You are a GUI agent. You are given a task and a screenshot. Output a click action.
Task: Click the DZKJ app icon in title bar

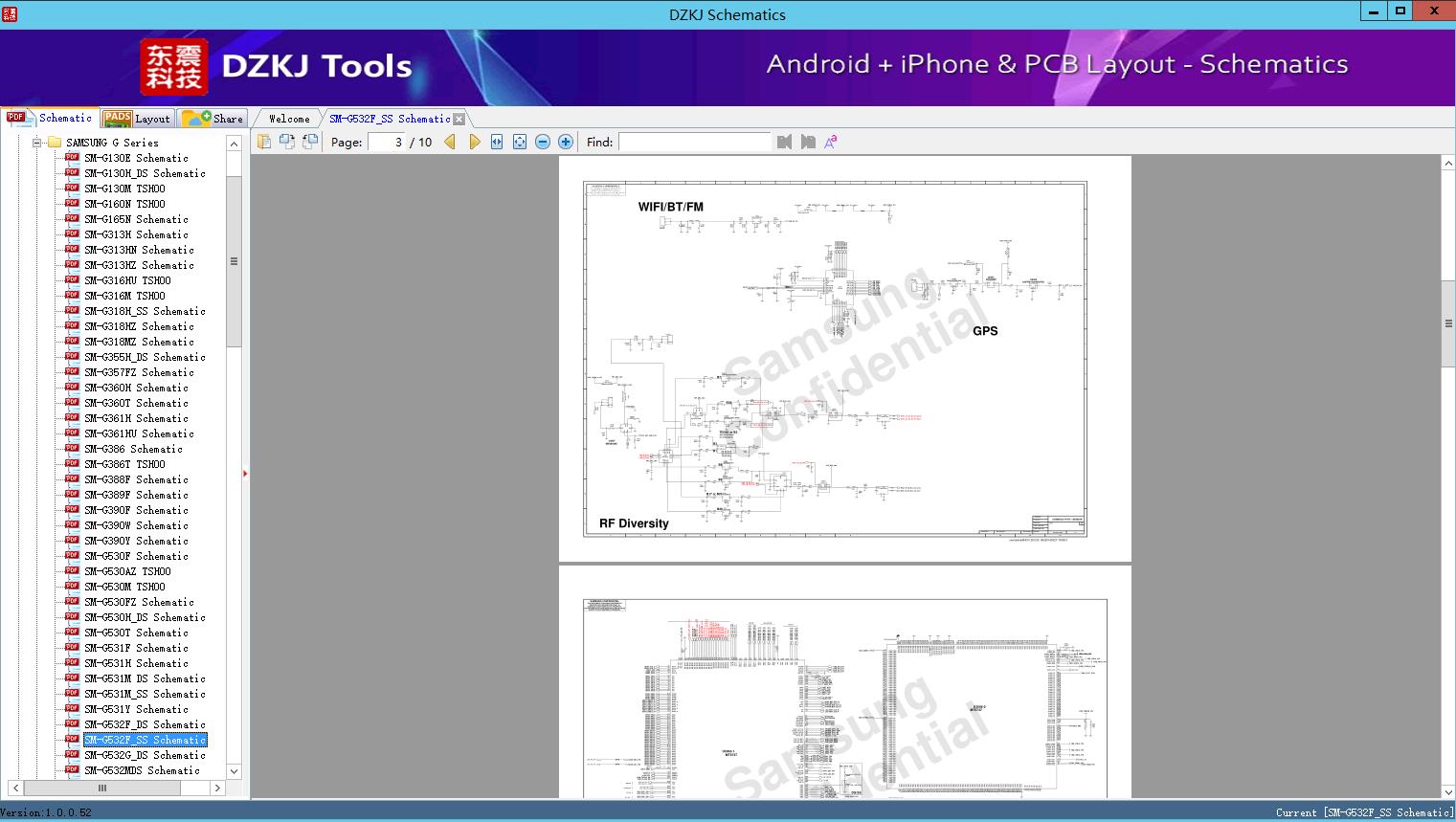(10, 14)
